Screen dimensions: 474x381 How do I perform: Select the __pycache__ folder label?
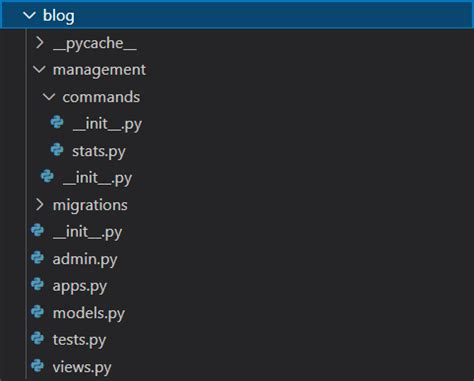click(x=95, y=44)
